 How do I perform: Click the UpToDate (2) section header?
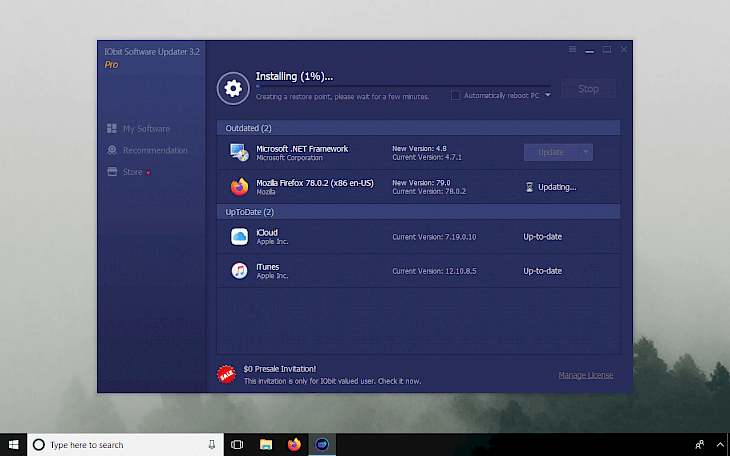point(418,212)
